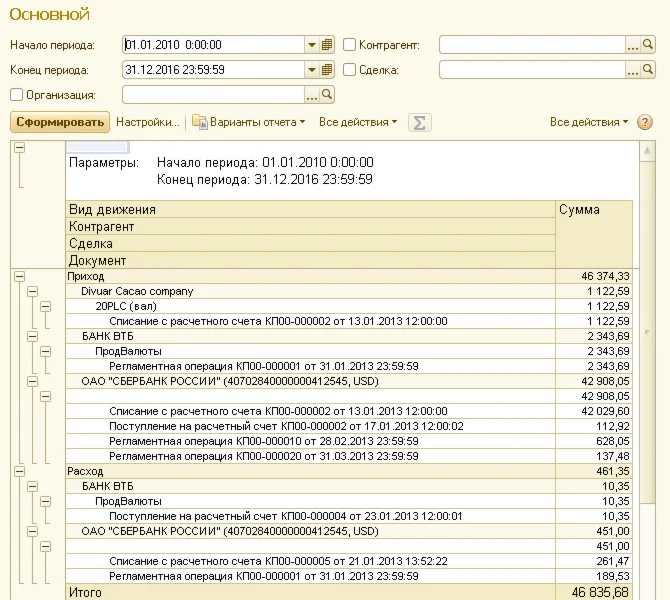Click the sum (Σ) toolbar icon
The width and height of the screenshot is (670, 600).
[x=420, y=122]
